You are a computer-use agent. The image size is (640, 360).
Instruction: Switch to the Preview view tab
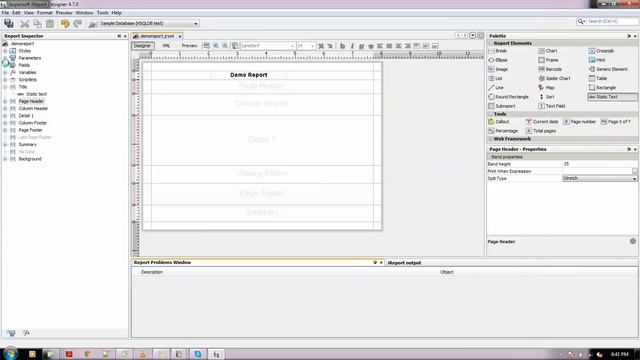(x=189, y=46)
